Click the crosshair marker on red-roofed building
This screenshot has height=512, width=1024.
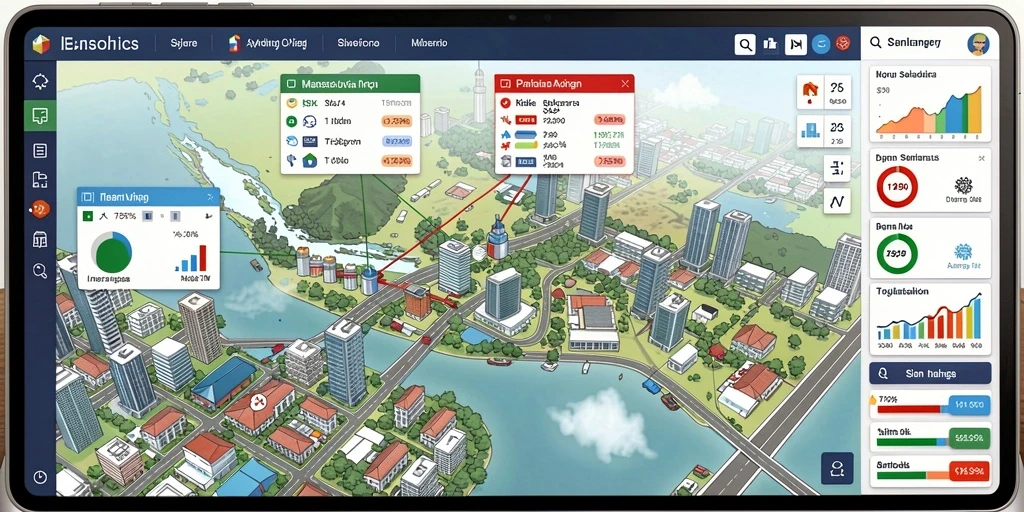click(x=257, y=402)
